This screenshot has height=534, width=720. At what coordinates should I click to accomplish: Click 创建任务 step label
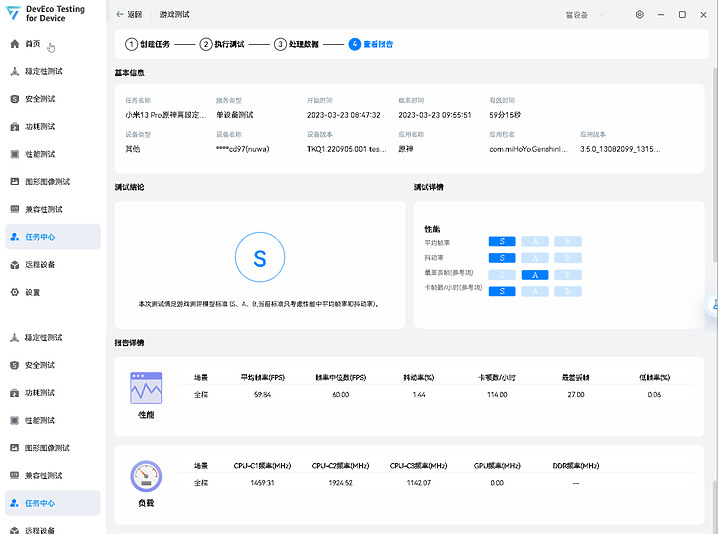[155, 44]
